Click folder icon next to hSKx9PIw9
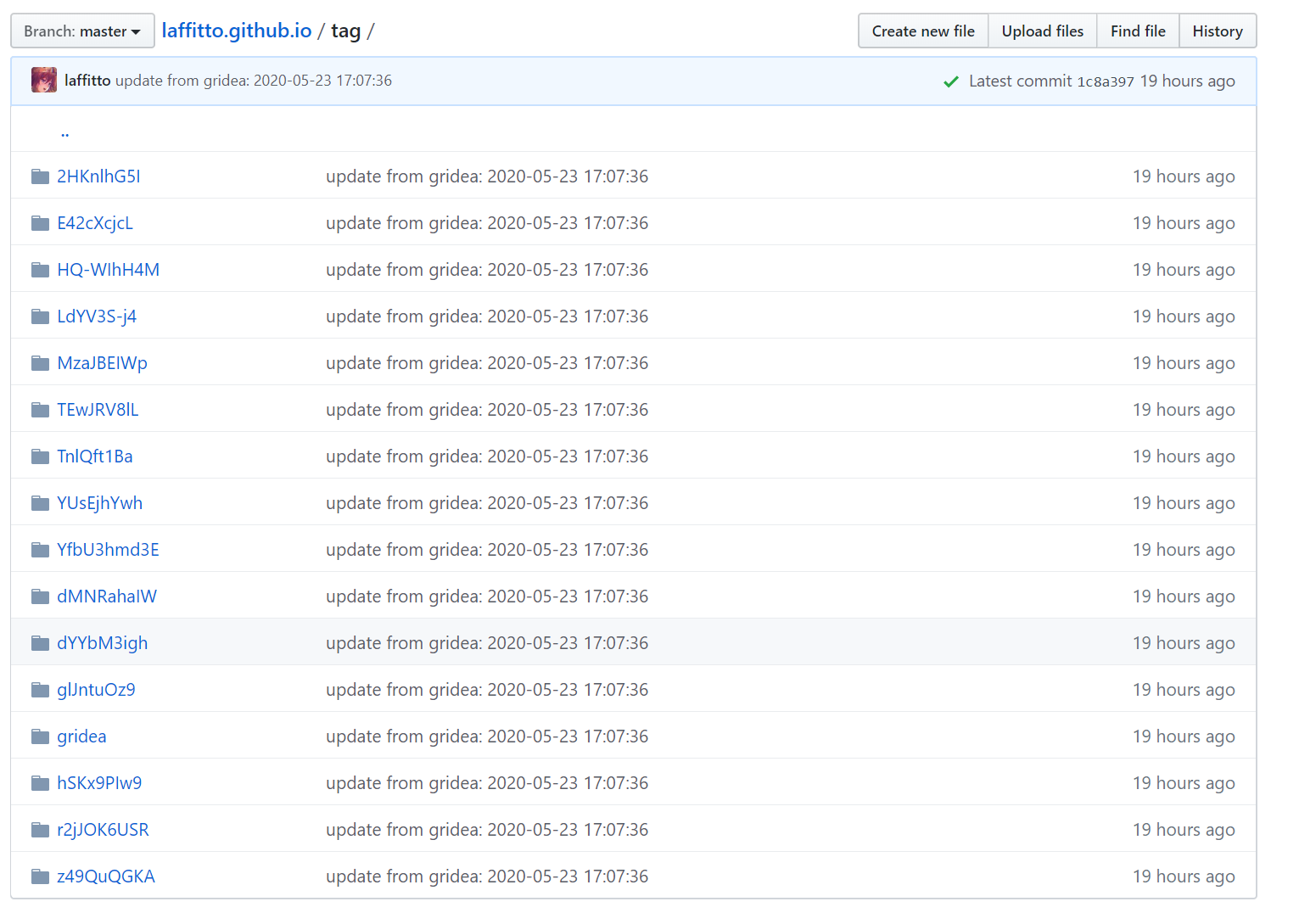 pyautogui.click(x=40, y=783)
